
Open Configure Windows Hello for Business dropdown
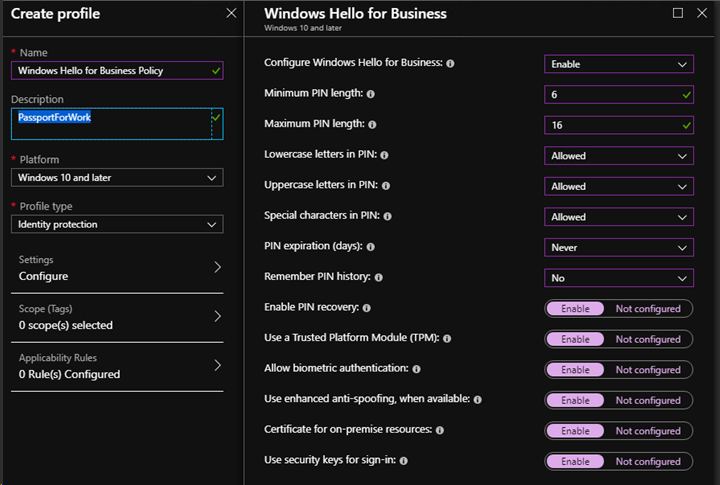coord(619,64)
